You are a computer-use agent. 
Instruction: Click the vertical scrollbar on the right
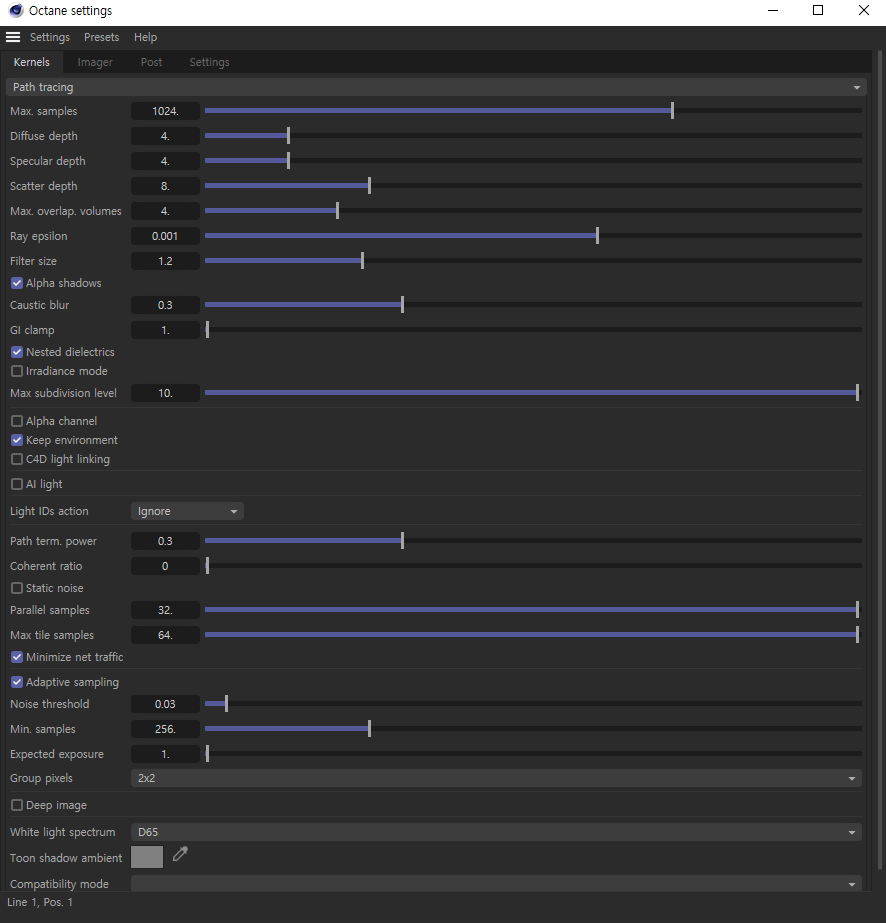coord(880,459)
